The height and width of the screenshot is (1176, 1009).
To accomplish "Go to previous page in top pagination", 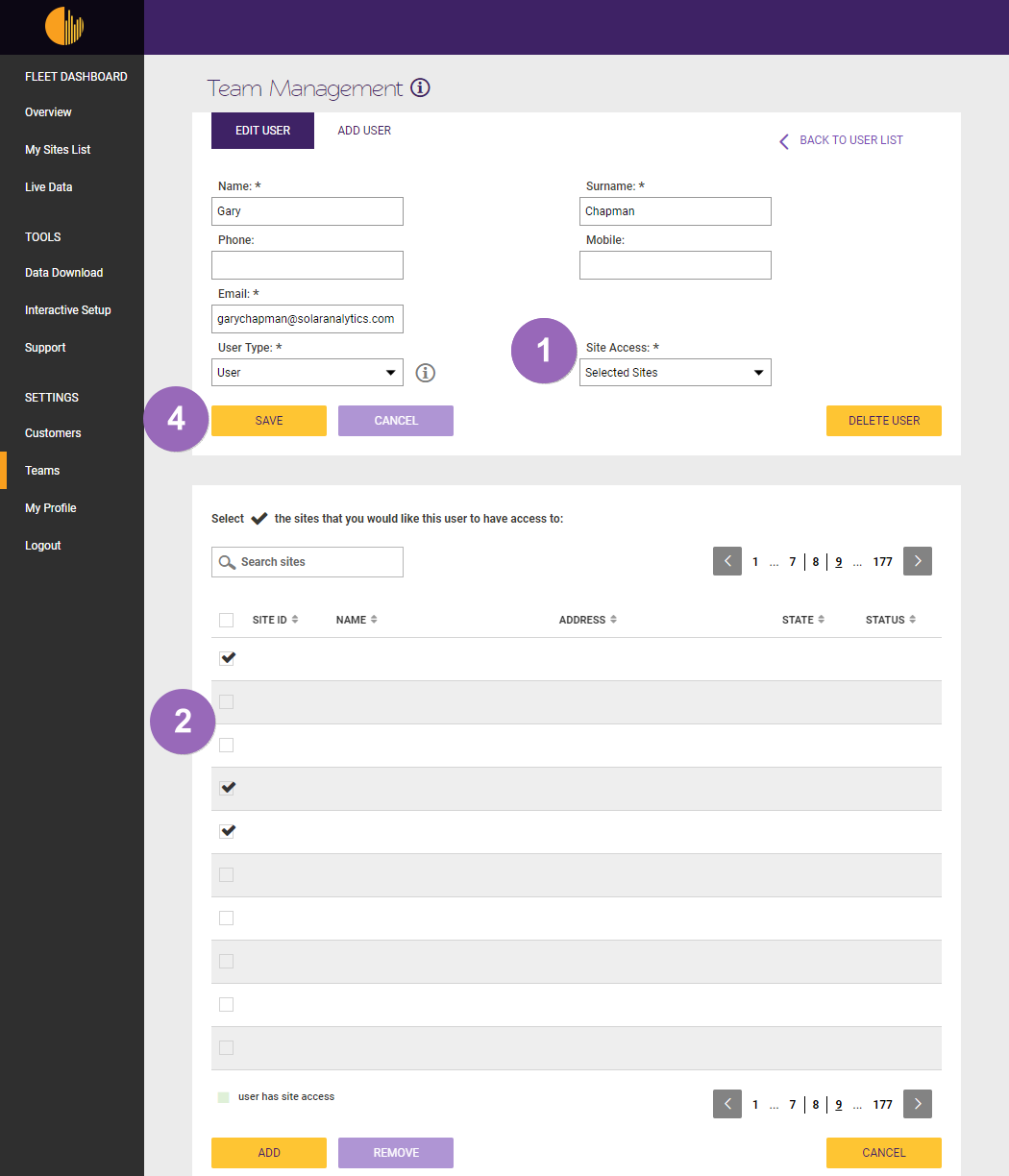I will tap(727, 561).
